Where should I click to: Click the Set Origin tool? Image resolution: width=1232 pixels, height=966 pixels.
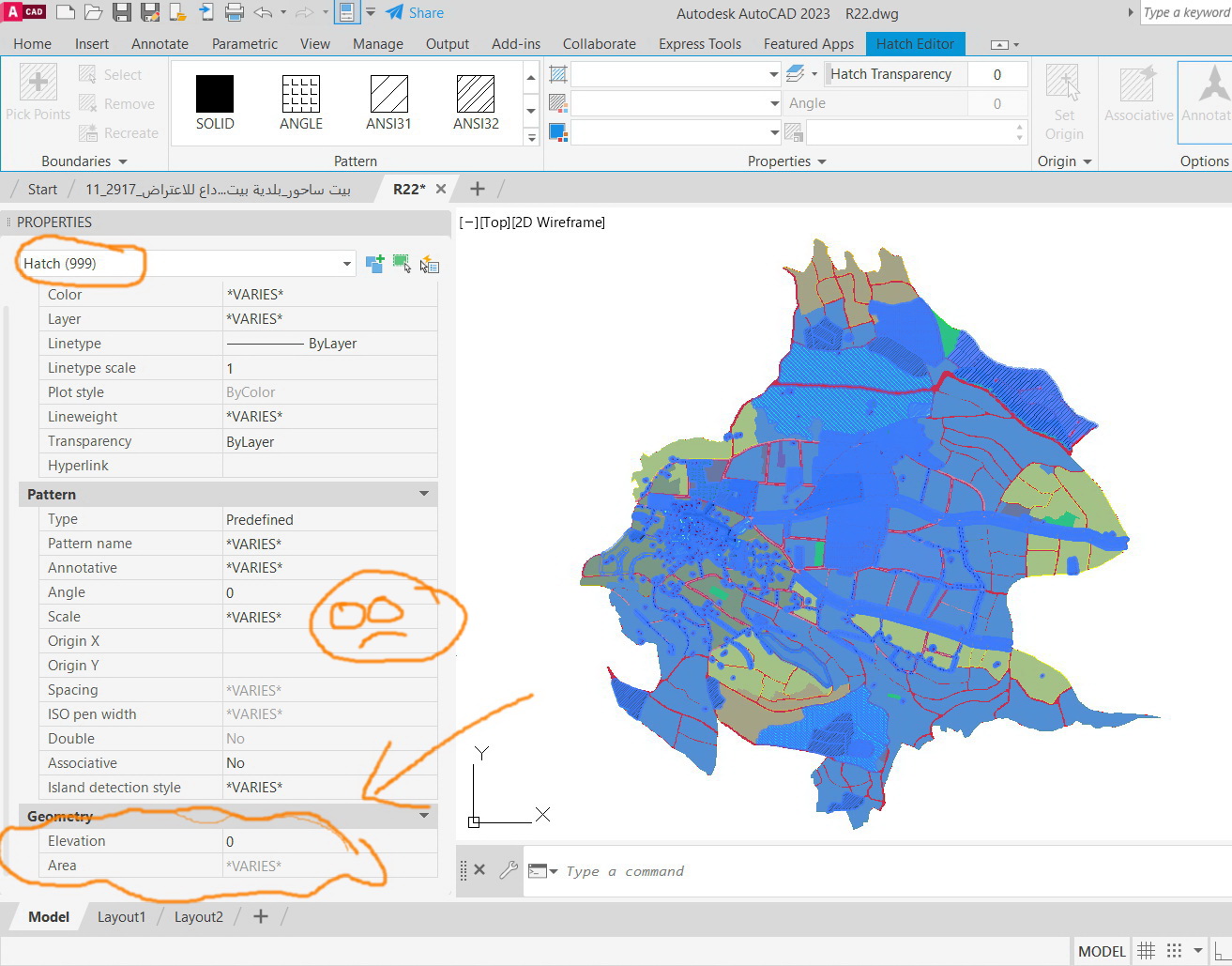1064,99
